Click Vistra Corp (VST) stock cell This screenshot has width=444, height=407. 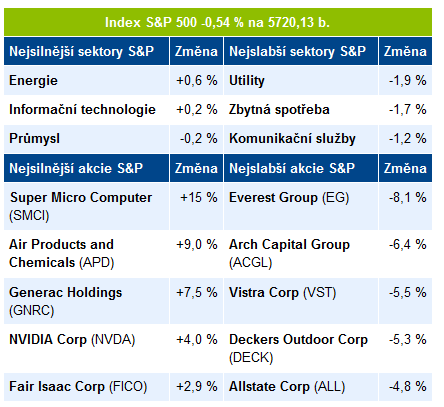pos(301,301)
